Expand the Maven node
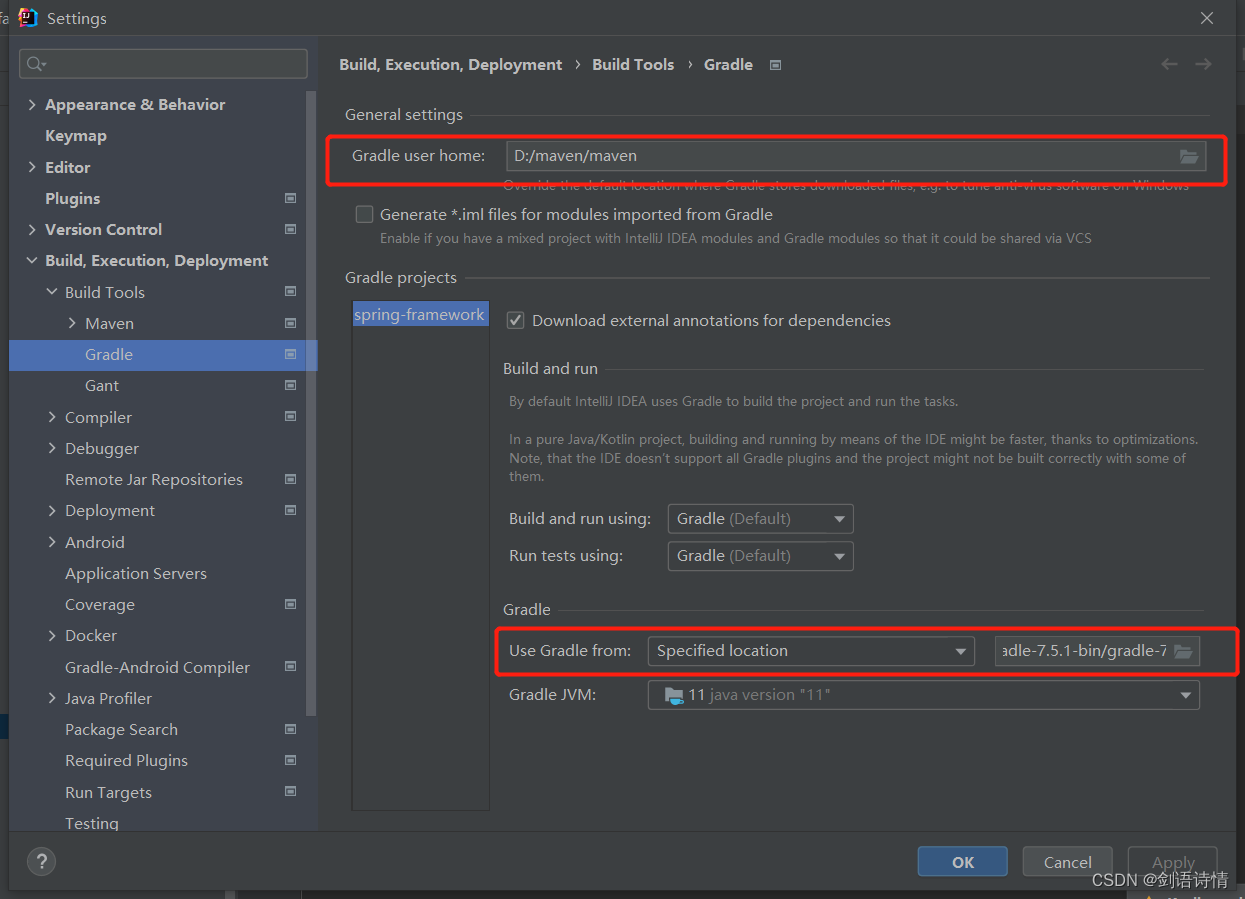1245x899 pixels. tap(72, 323)
